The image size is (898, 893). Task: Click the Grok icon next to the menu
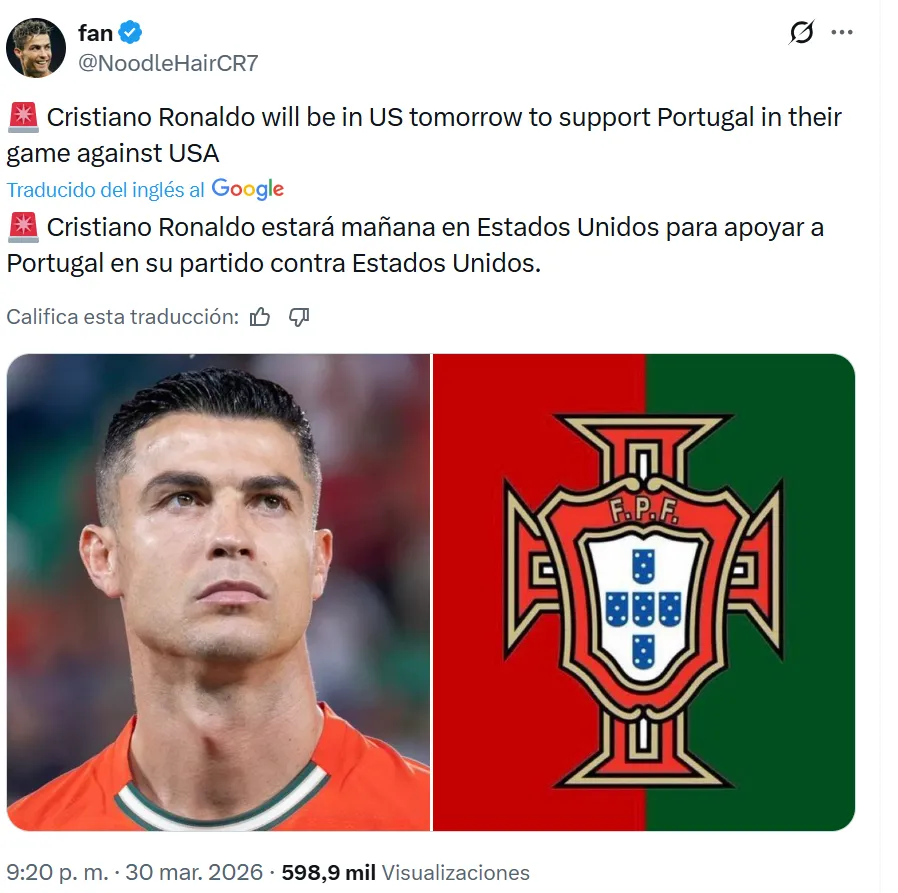[801, 32]
